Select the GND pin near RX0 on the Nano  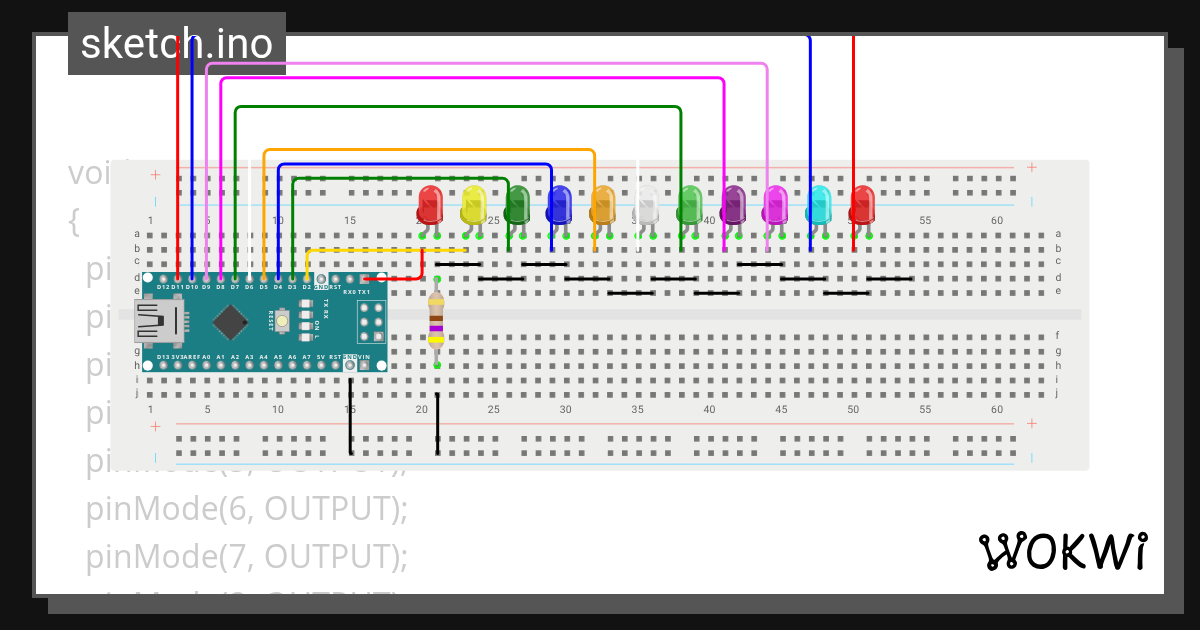[x=321, y=279]
